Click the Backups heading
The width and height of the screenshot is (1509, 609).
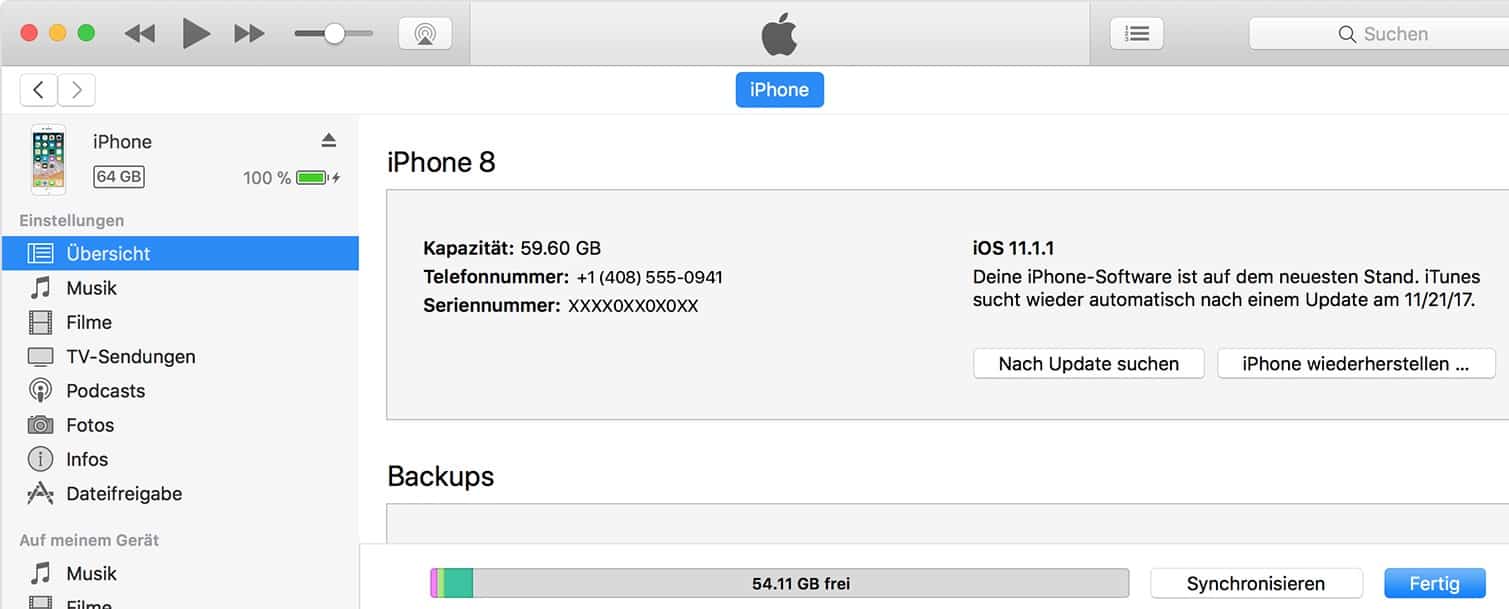tap(440, 476)
